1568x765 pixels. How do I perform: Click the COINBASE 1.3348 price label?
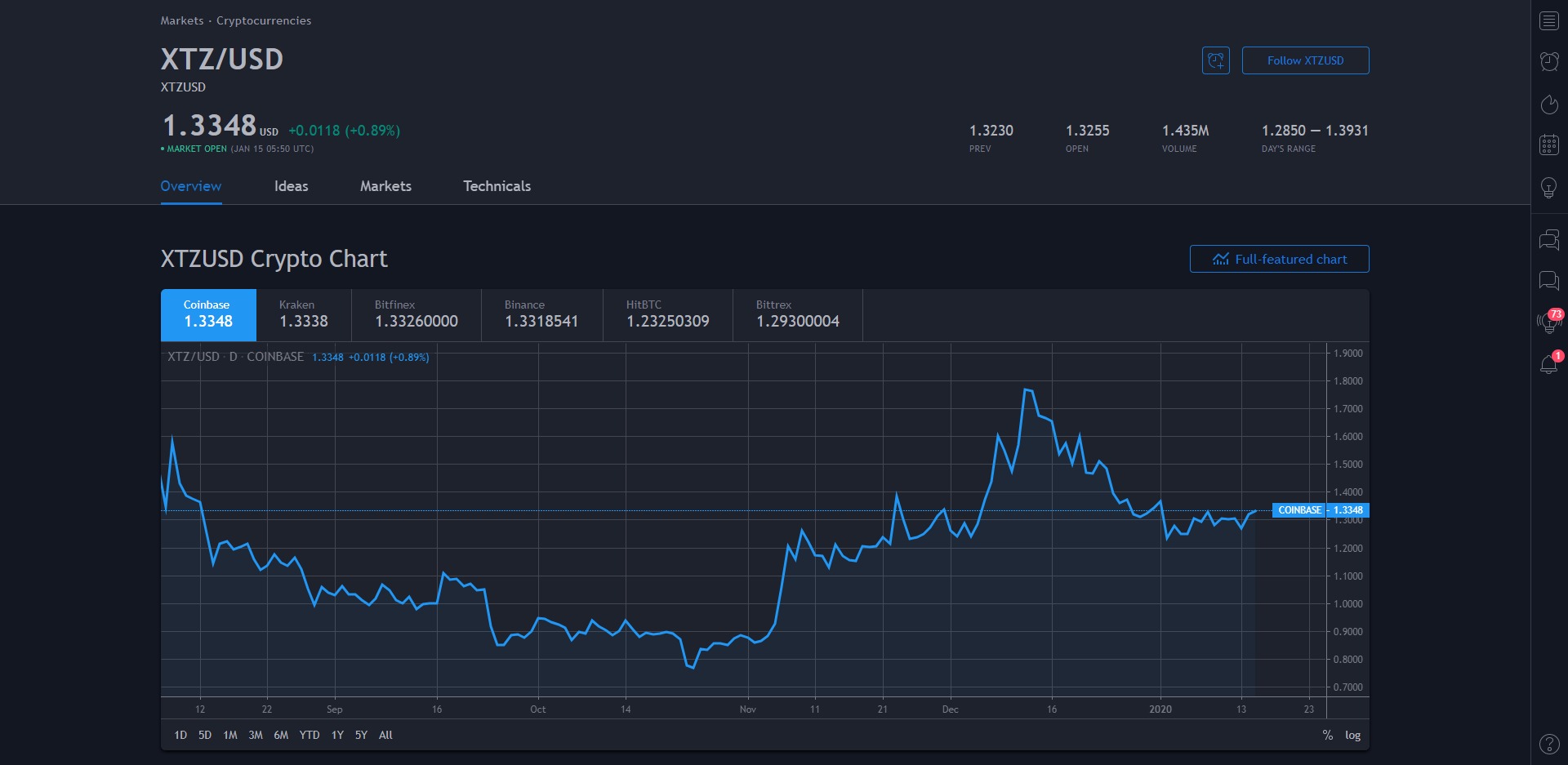(x=1320, y=510)
